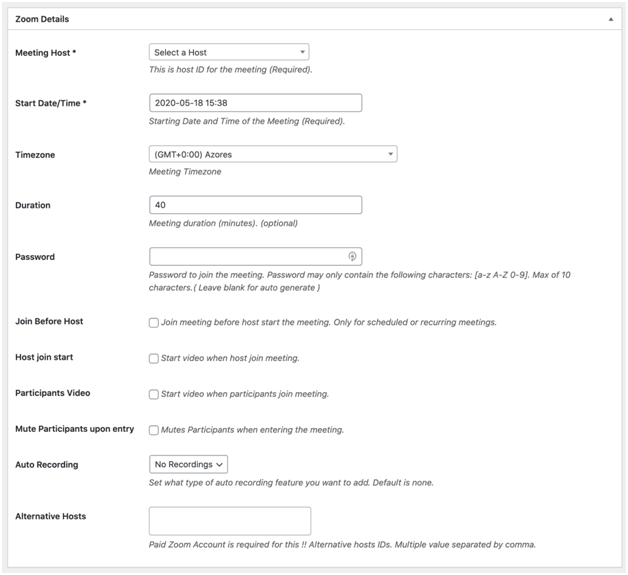
Task: Open Auto Recording dropdown showing No Recordings
Action: point(188,464)
